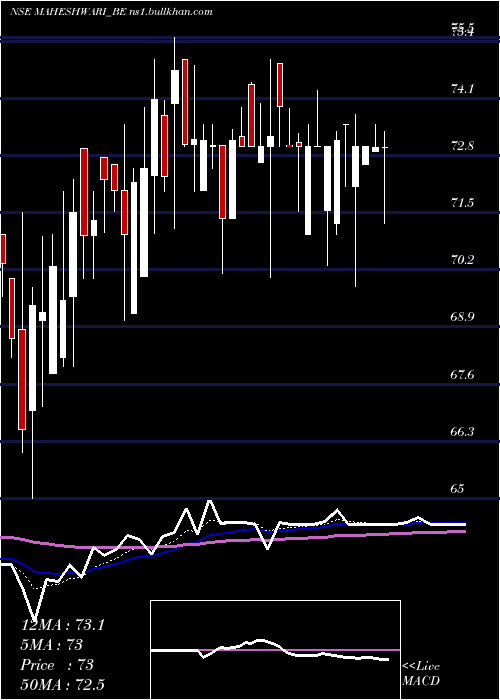Click the 12MA : 73.1 readout
Viewport: 500px width, 700px height.
click(63, 625)
